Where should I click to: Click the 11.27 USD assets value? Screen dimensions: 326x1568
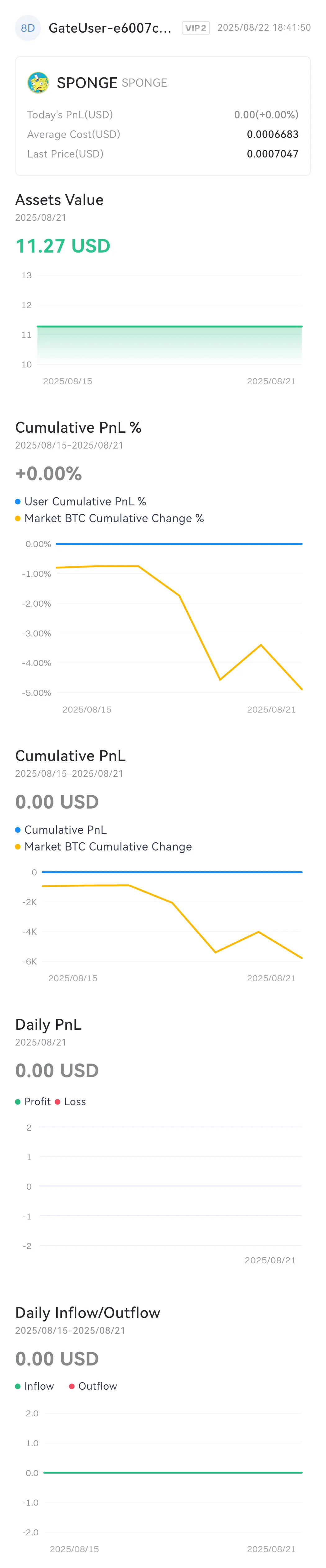63,246
